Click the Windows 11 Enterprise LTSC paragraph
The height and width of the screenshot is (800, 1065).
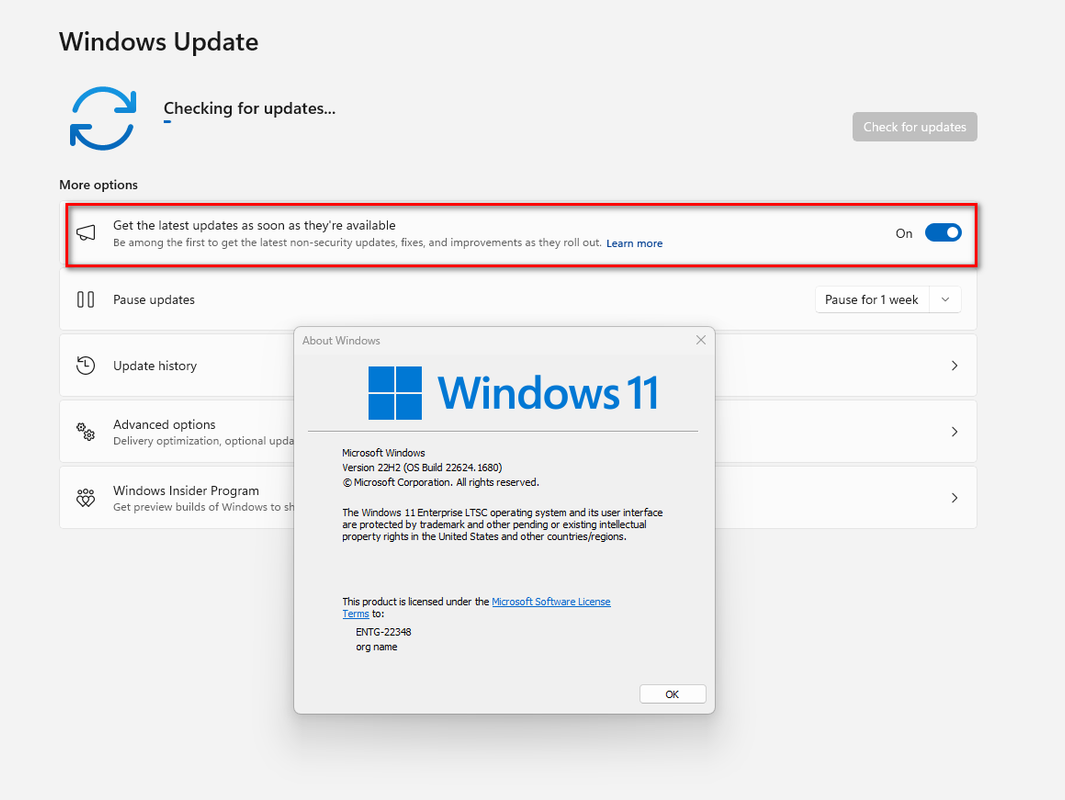tap(503, 524)
